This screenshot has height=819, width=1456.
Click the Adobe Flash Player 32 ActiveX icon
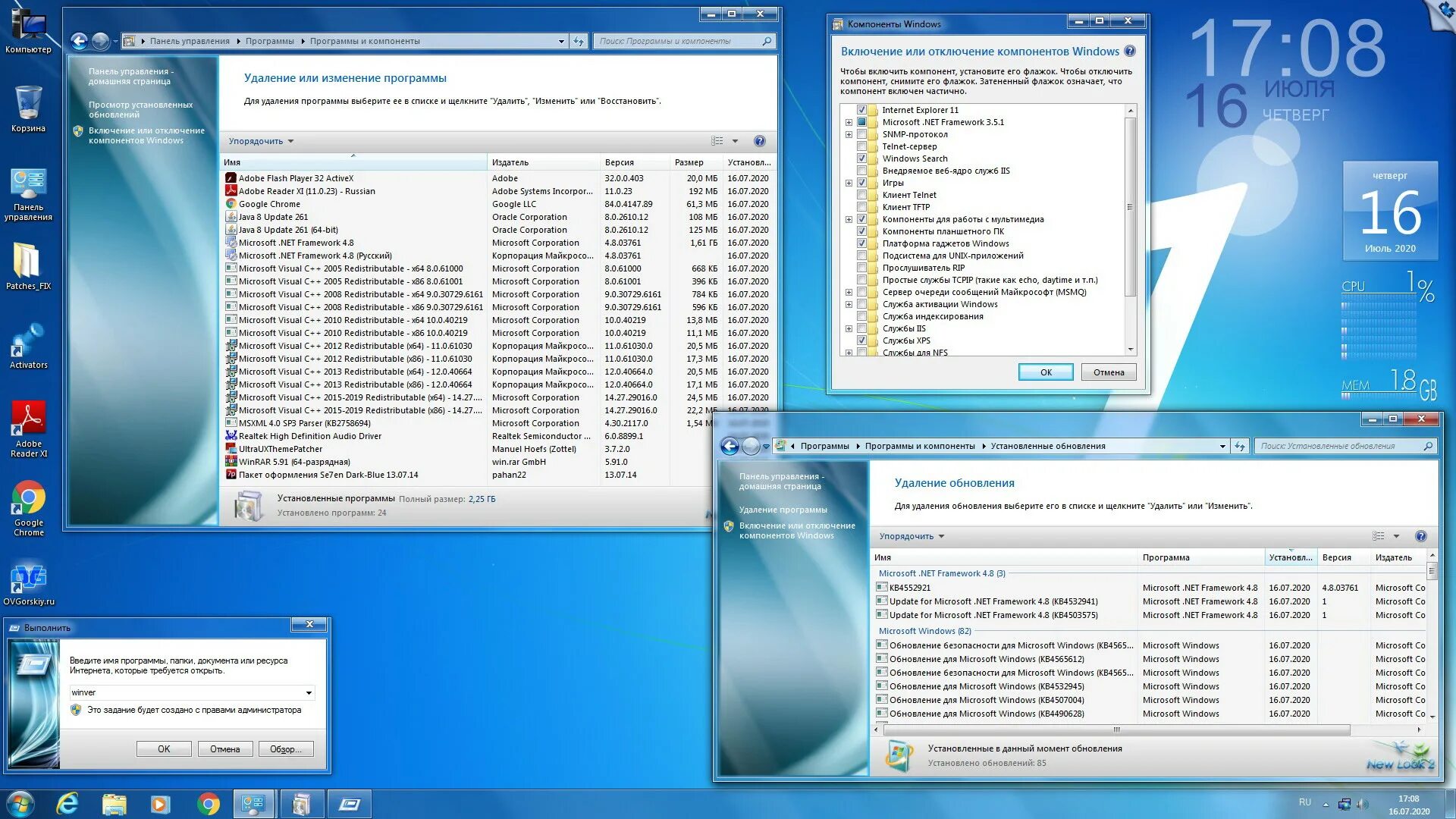[x=228, y=178]
